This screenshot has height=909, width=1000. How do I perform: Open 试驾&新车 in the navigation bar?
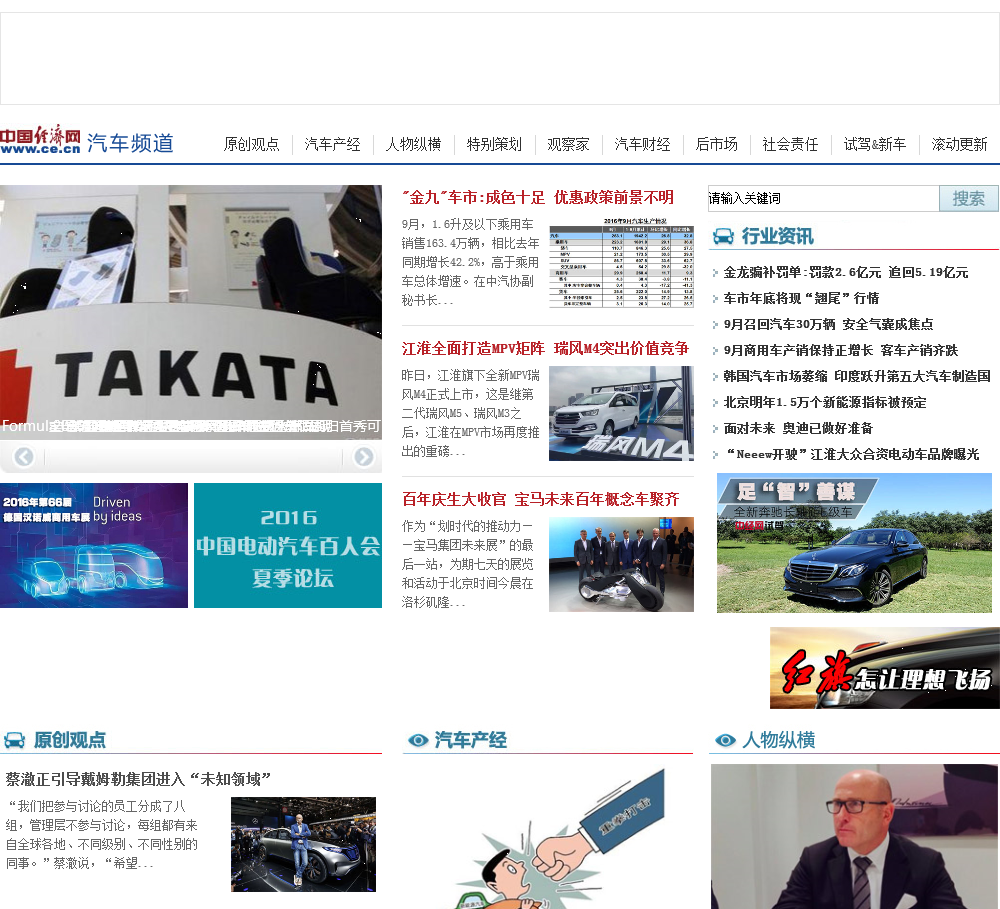(874, 144)
